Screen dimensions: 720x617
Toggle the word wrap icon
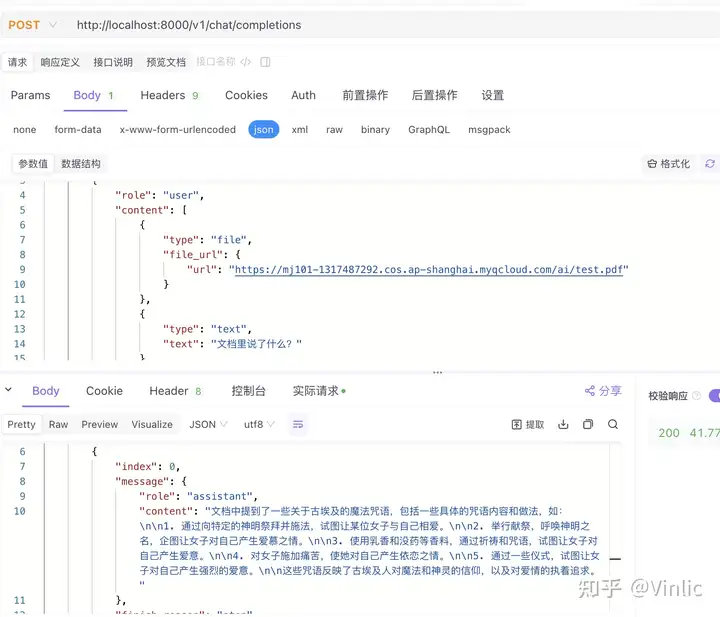tap(298, 424)
